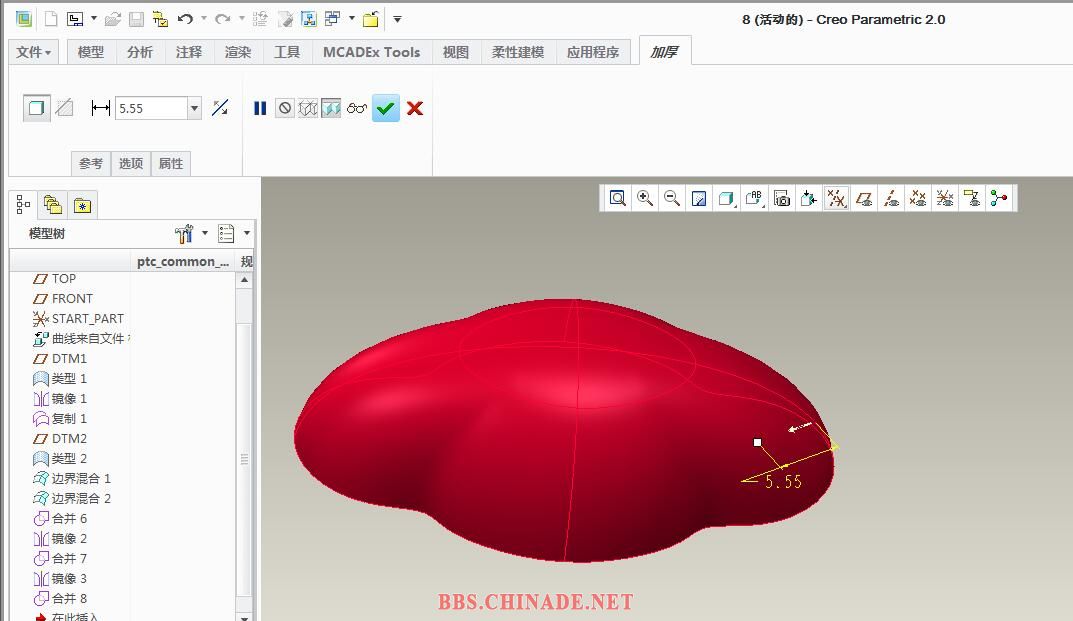Image resolution: width=1073 pixels, height=621 pixels.
Task: Click the Zoom Out magnifier icon
Action: pyautogui.click(x=672, y=198)
